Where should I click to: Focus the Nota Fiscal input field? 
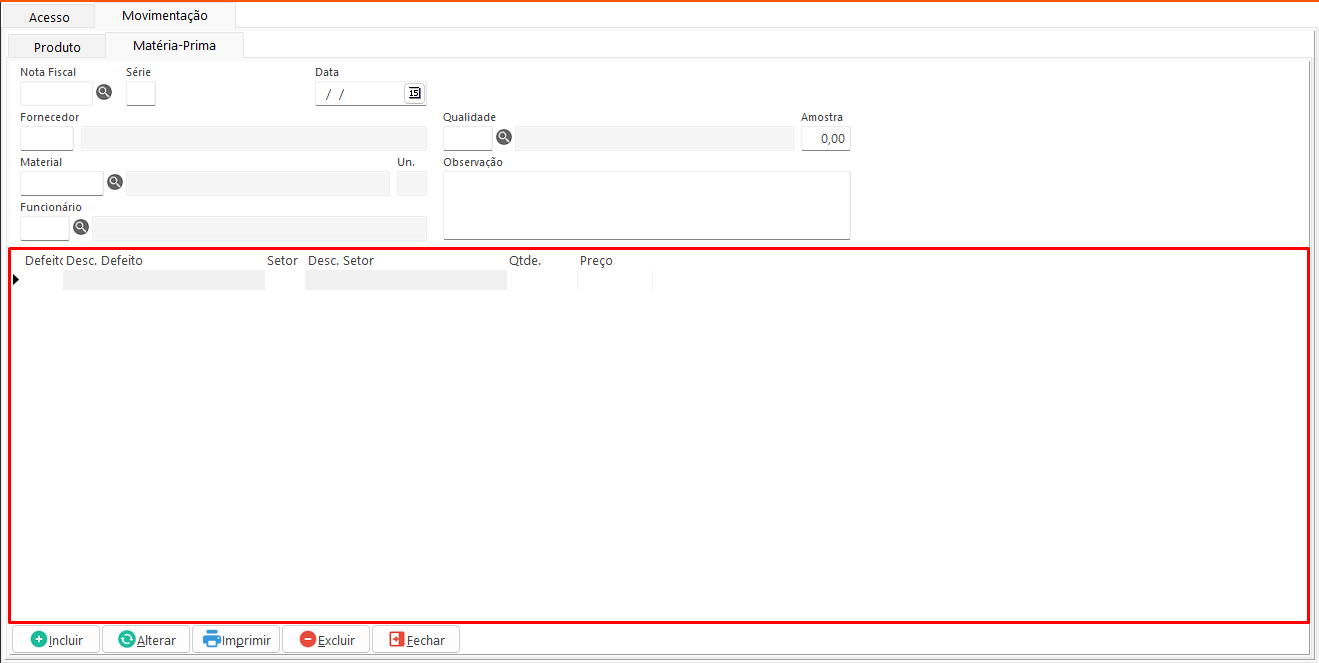point(56,94)
